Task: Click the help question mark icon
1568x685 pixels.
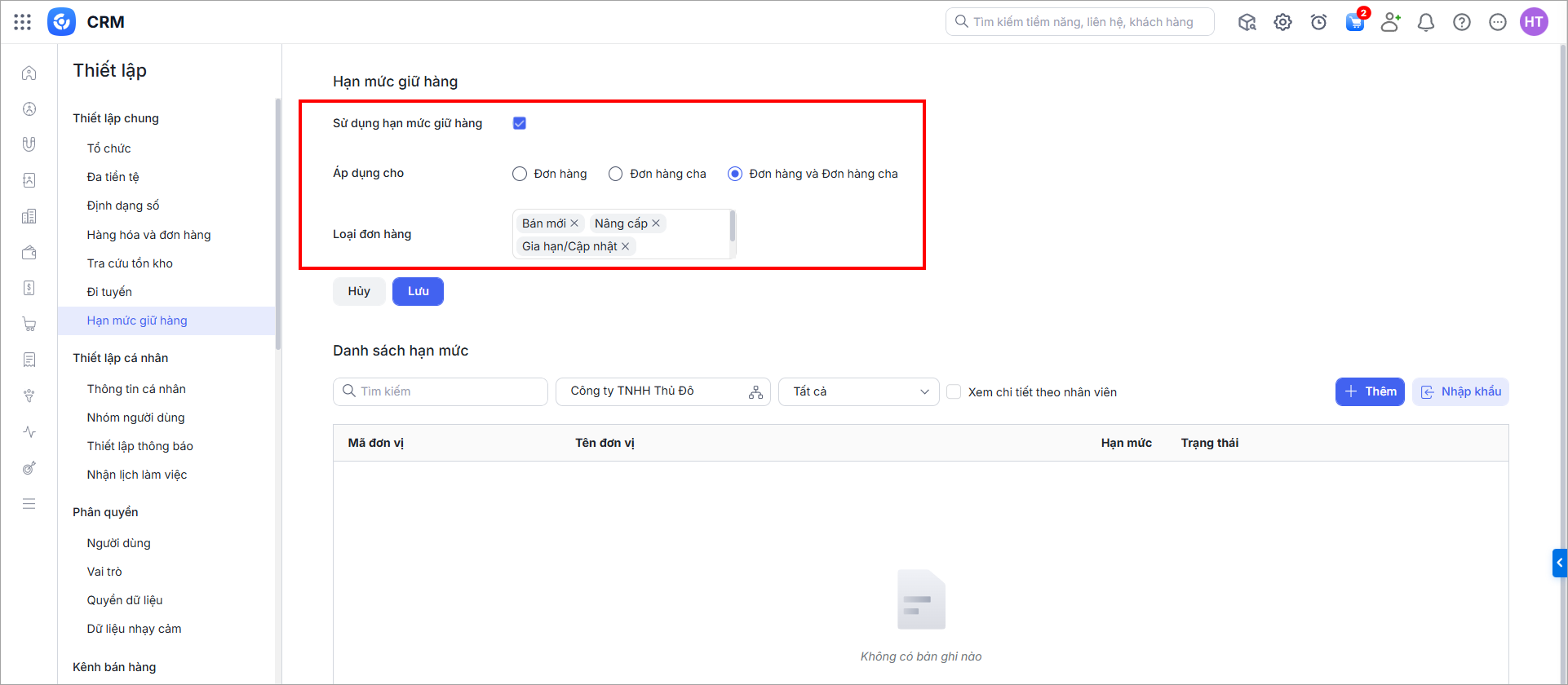Action: [1462, 22]
